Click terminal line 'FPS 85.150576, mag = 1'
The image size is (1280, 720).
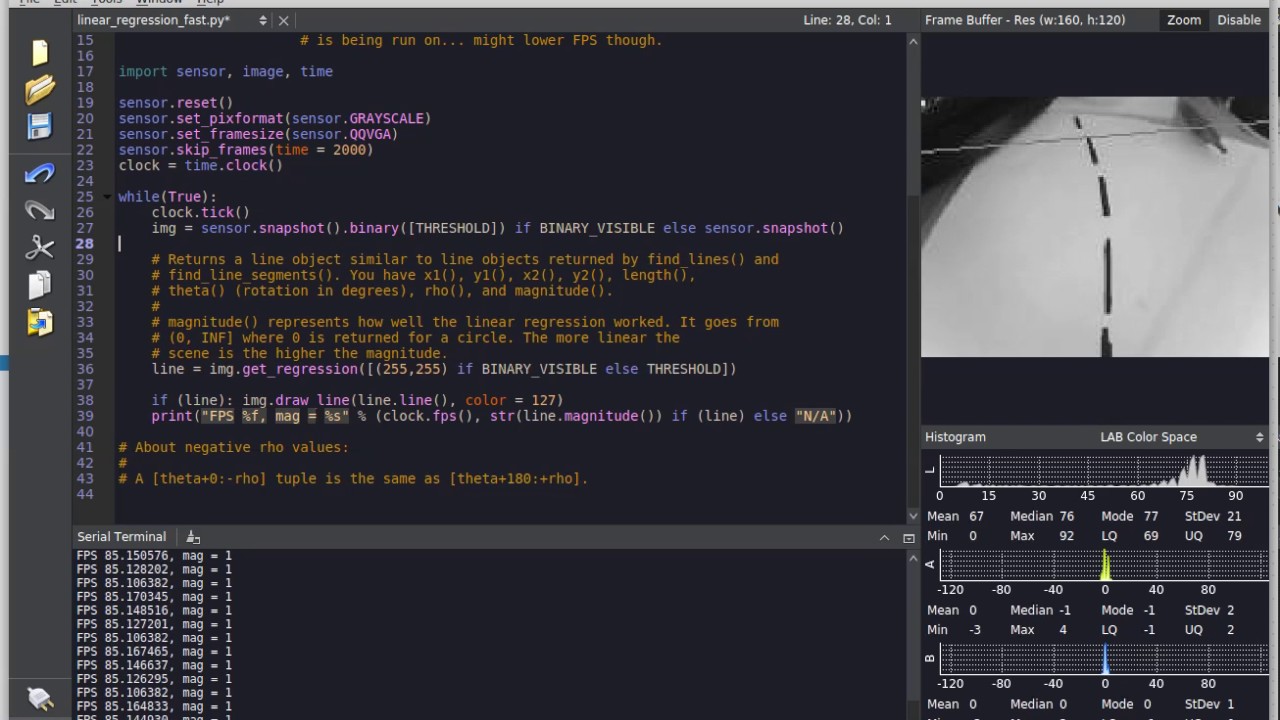tap(154, 555)
